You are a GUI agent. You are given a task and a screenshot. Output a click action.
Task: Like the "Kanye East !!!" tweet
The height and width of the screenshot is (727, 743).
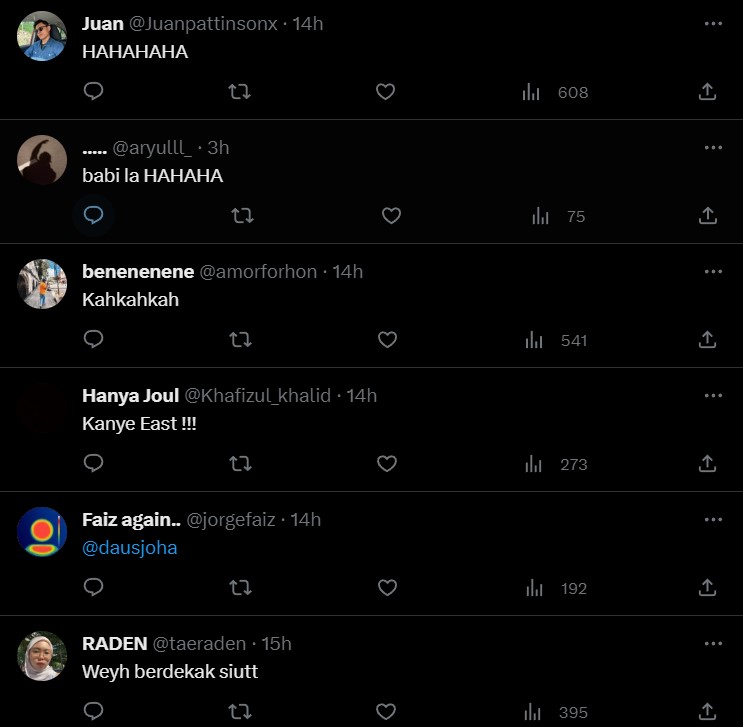386,464
